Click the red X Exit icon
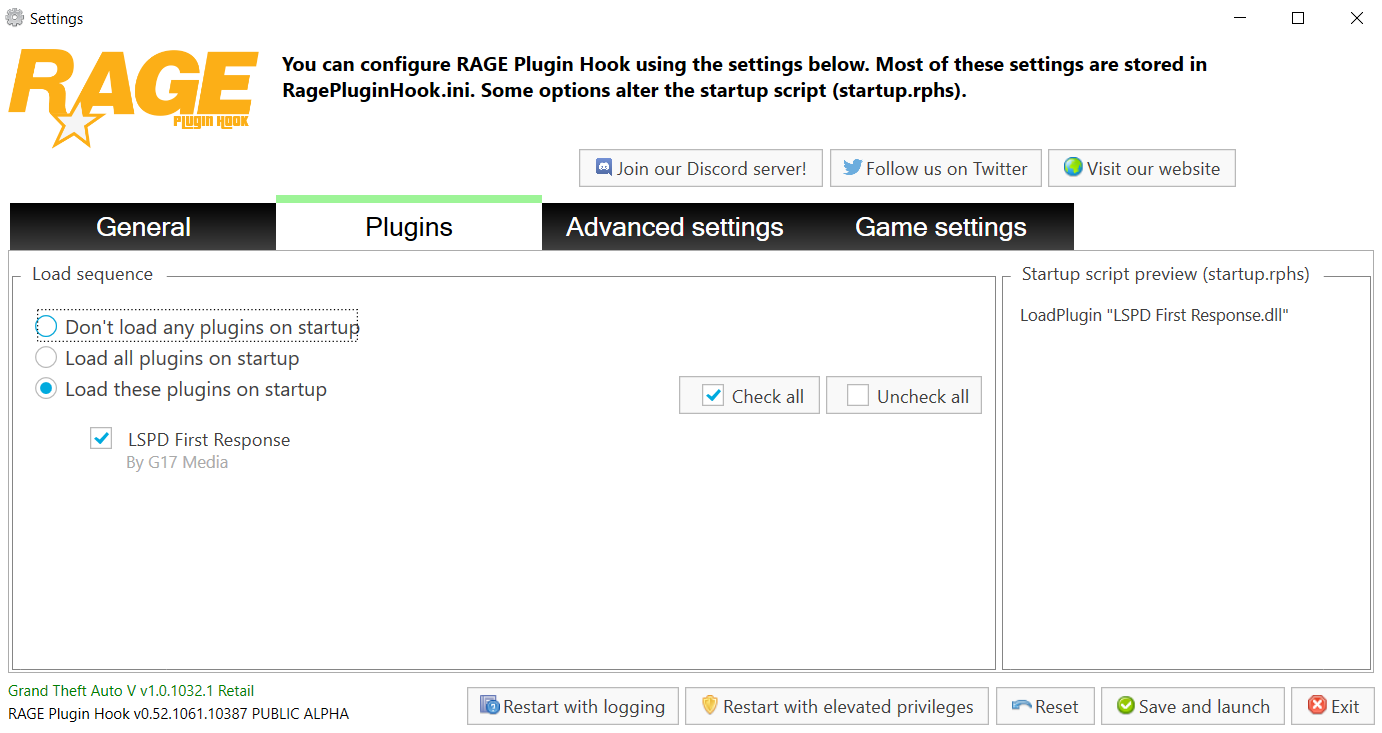The height and width of the screenshot is (733, 1382). [x=1316, y=706]
